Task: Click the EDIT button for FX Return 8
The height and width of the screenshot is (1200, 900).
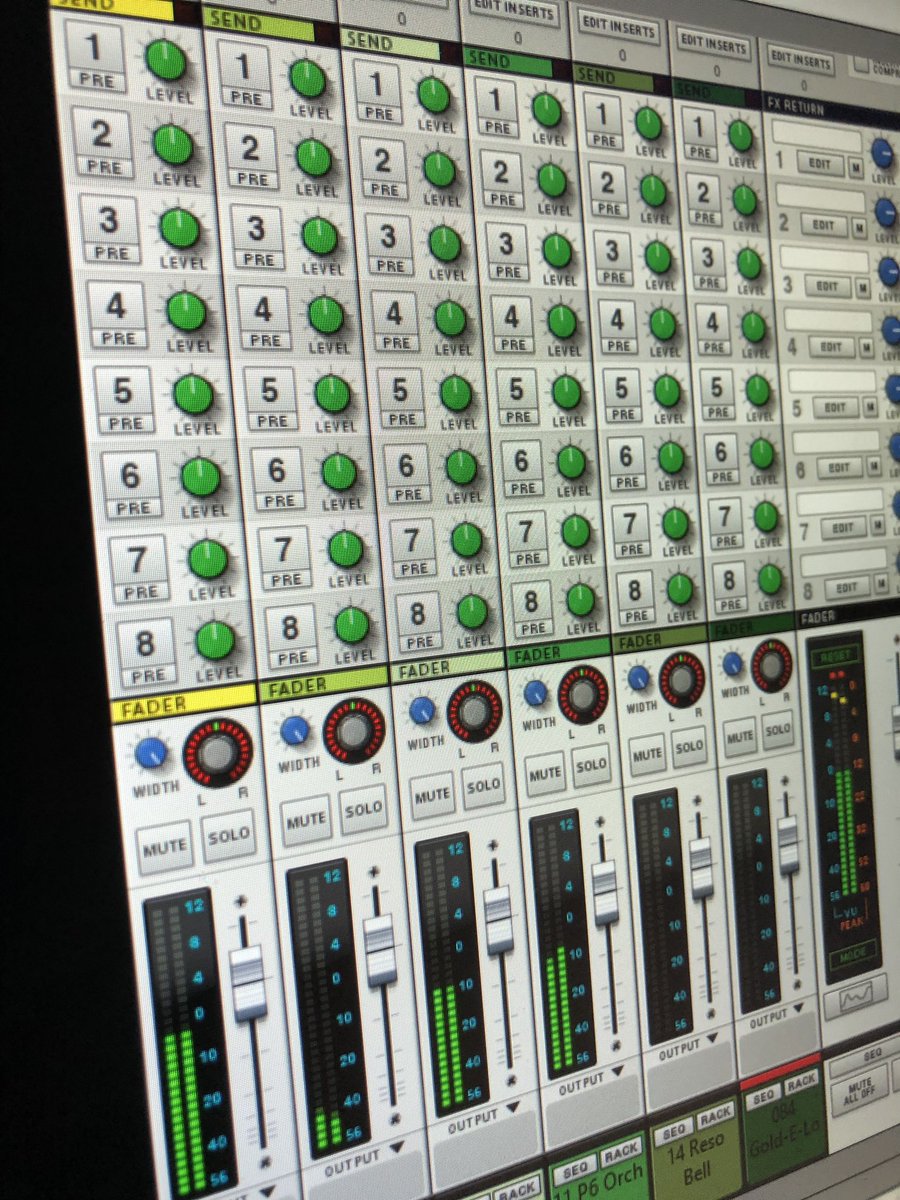Action: pos(846,588)
